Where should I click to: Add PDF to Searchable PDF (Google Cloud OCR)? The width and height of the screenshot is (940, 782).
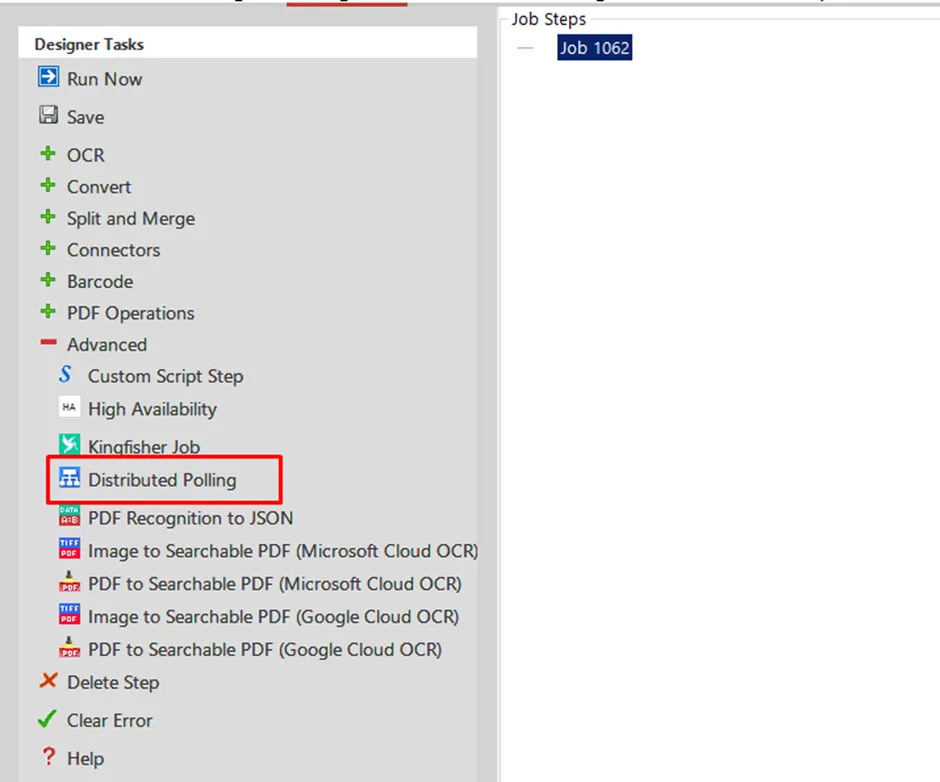[264, 649]
